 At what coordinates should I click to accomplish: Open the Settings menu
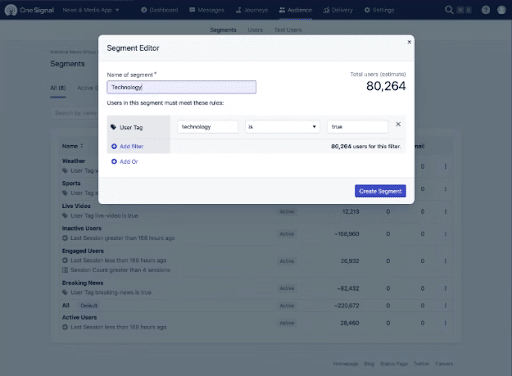pyautogui.click(x=379, y=10)
